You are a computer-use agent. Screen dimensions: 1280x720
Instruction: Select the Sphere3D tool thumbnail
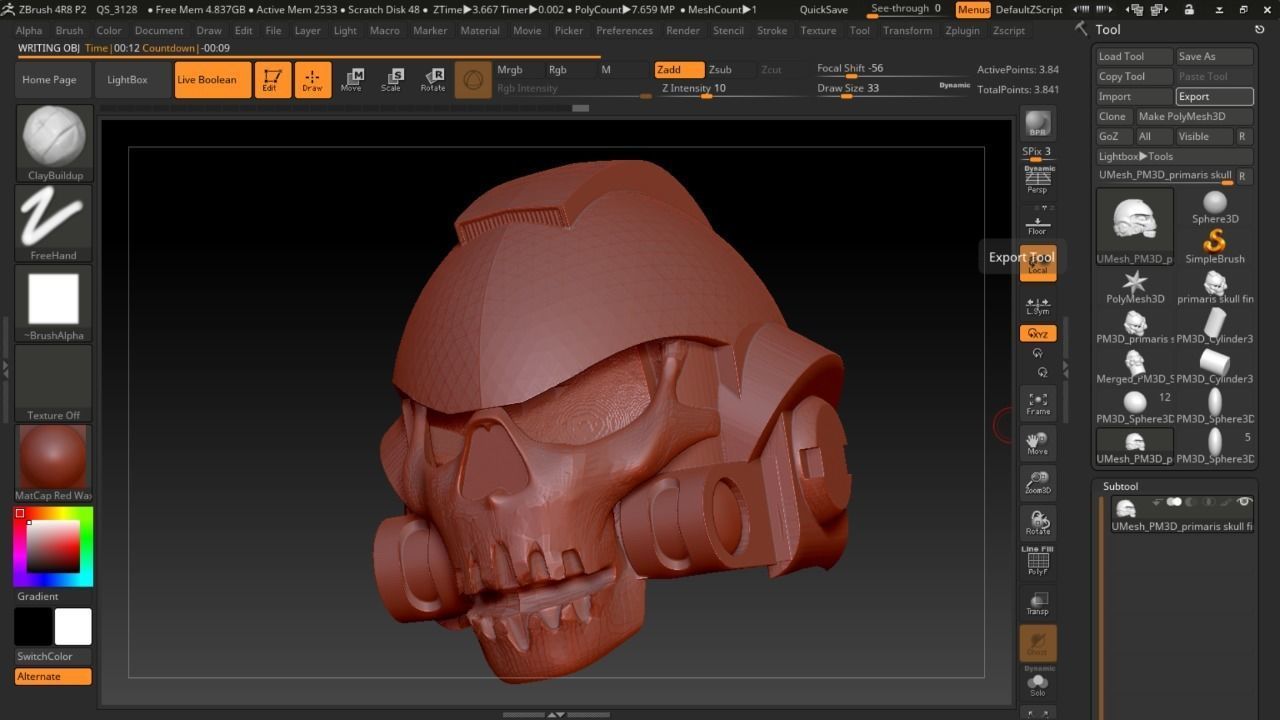[1215, 207]
